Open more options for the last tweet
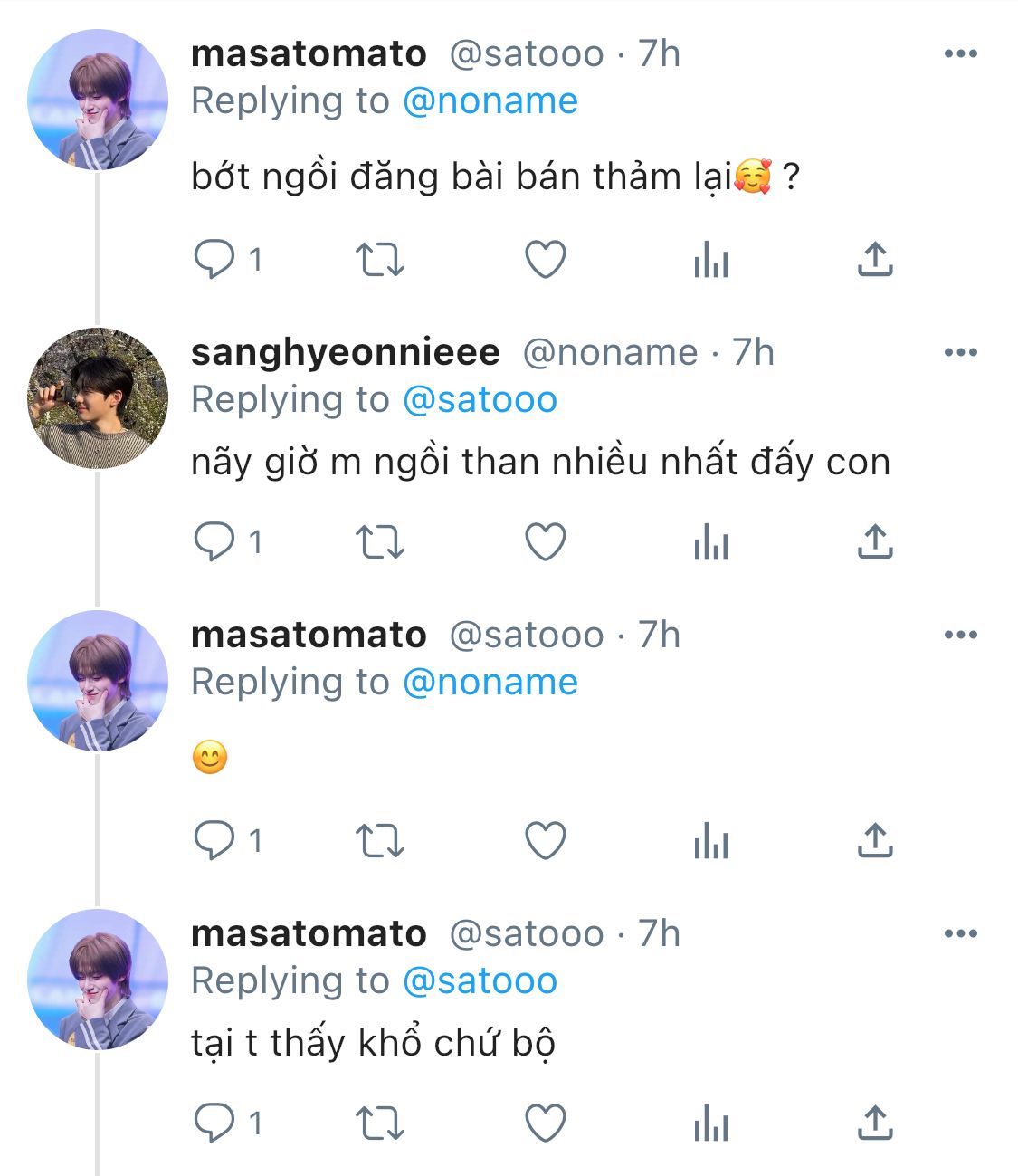The image size is (1018, 1176). coord(960,933)
